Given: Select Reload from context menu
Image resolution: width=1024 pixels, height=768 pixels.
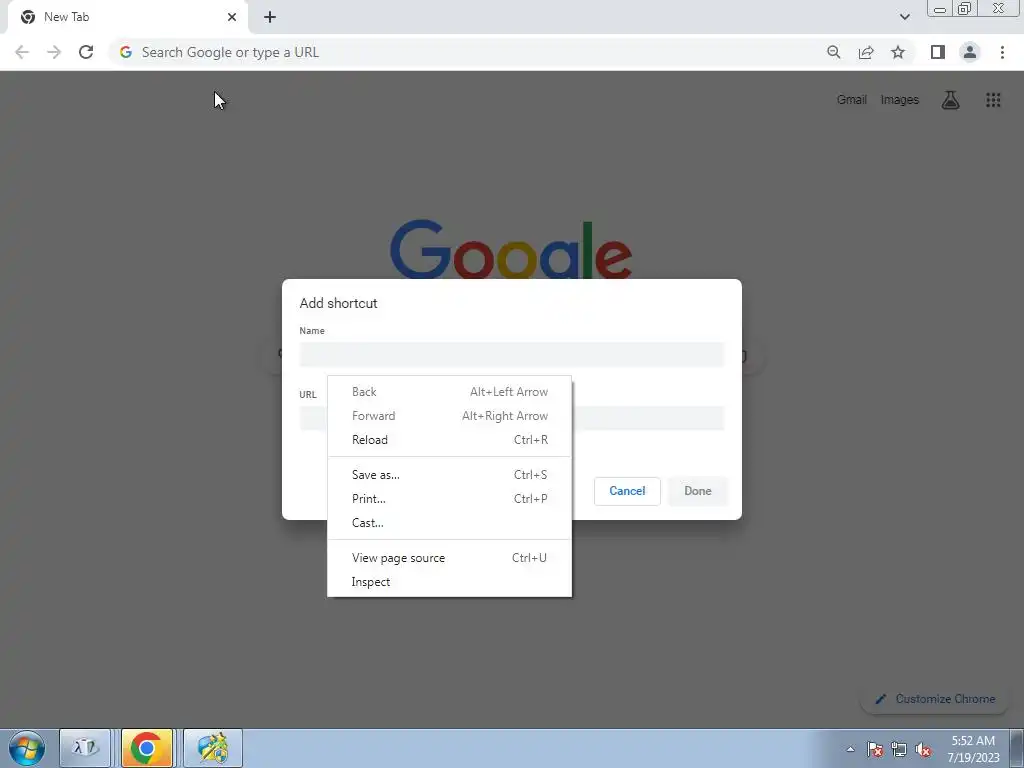Looking at the screenshot, I should click(449, 440).
